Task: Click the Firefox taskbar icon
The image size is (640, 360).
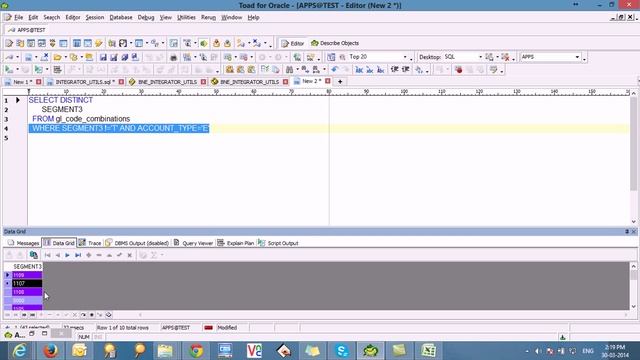Action: [x=50, y=351]
